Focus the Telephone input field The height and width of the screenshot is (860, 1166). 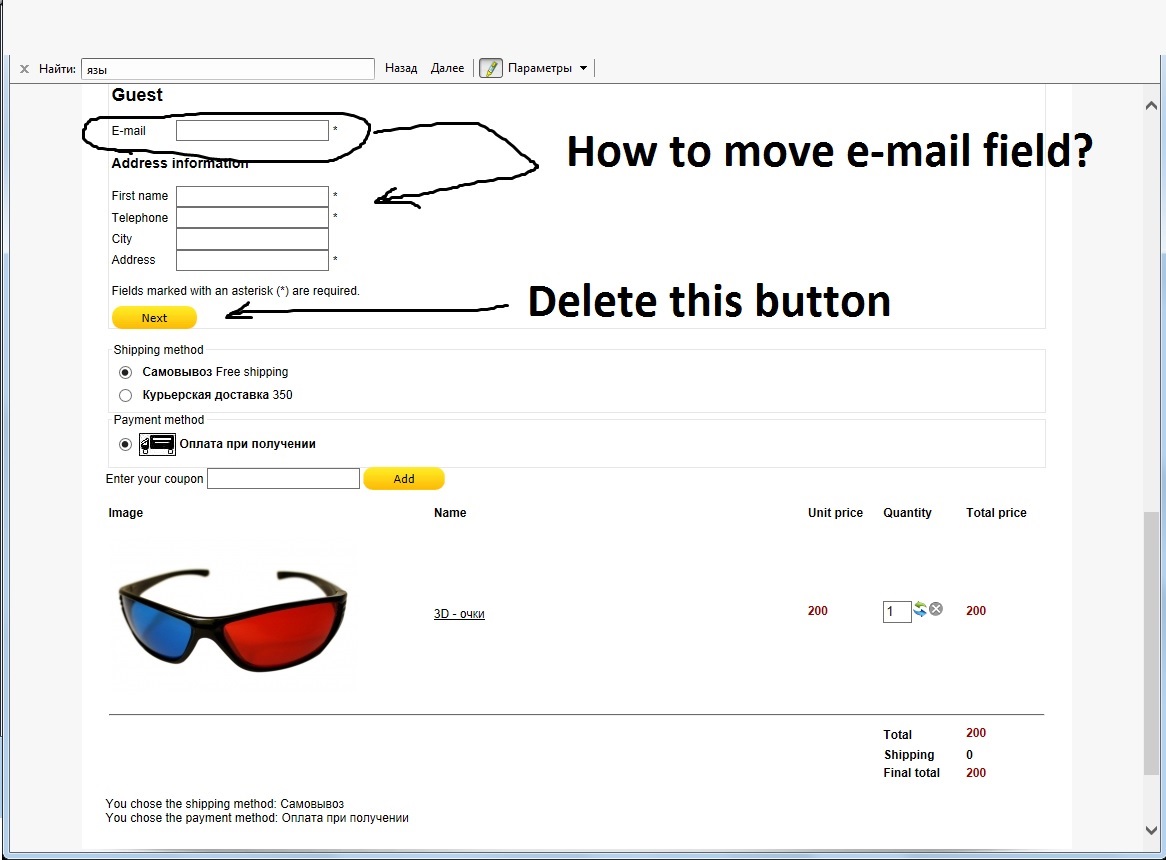coord(252,218)
